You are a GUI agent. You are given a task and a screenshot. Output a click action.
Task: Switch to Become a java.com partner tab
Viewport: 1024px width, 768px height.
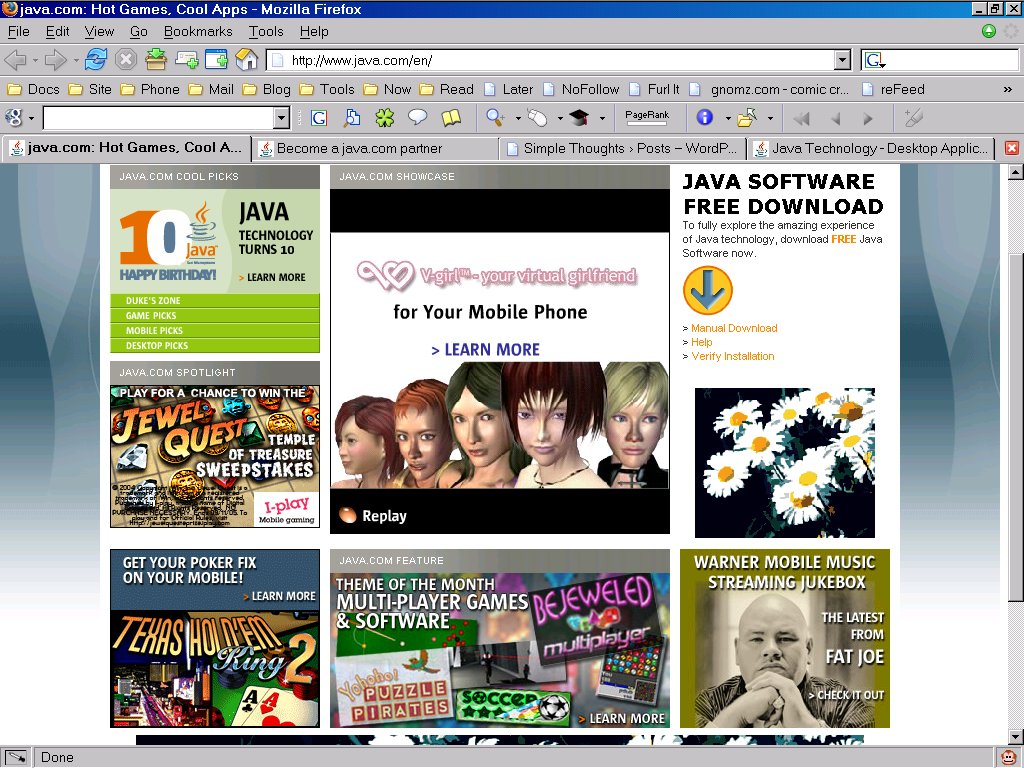point(375,148)
